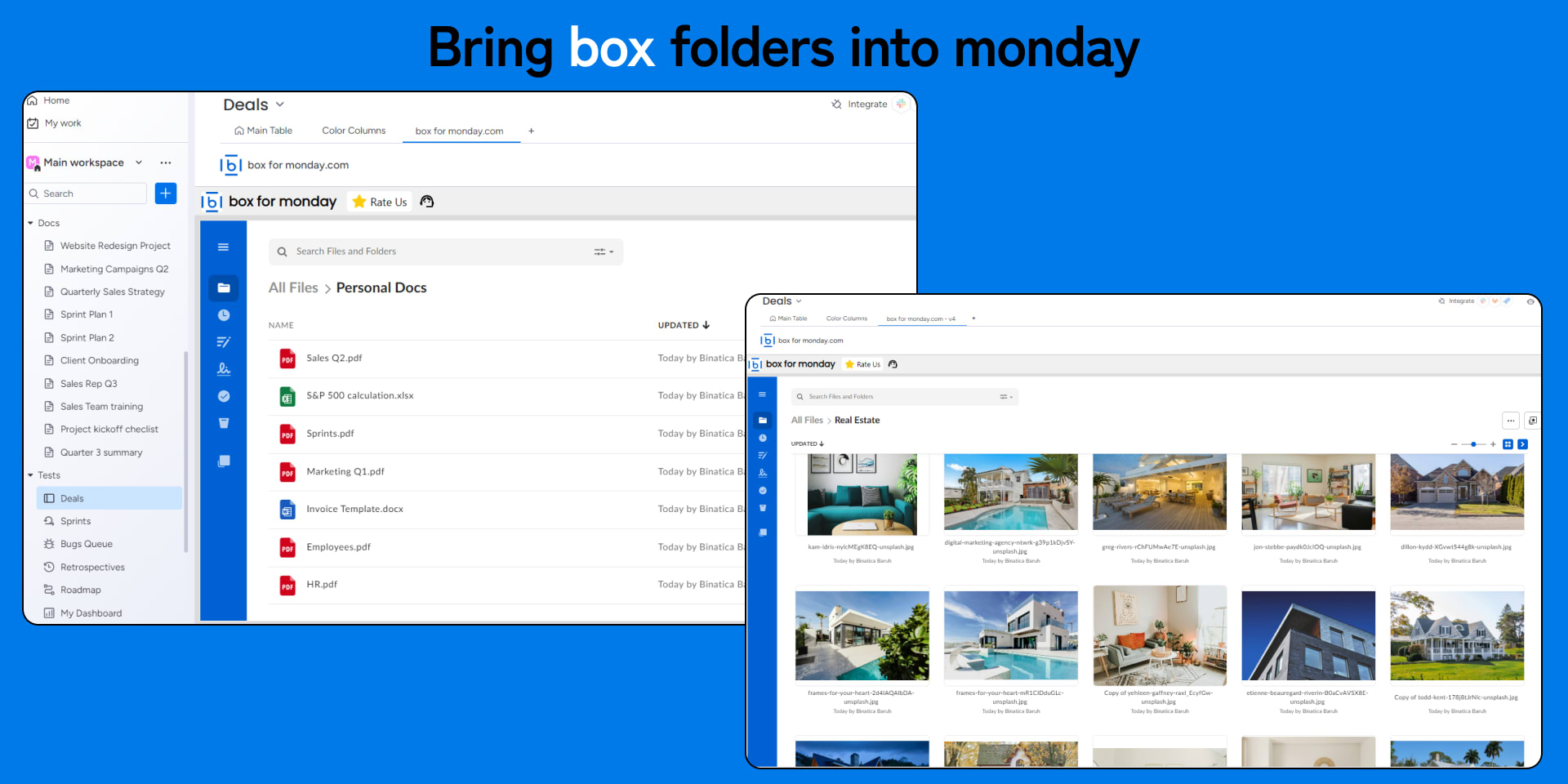Click the blue arrow icon beside grid view
Screen dimensions: 1568x784
1522,444
